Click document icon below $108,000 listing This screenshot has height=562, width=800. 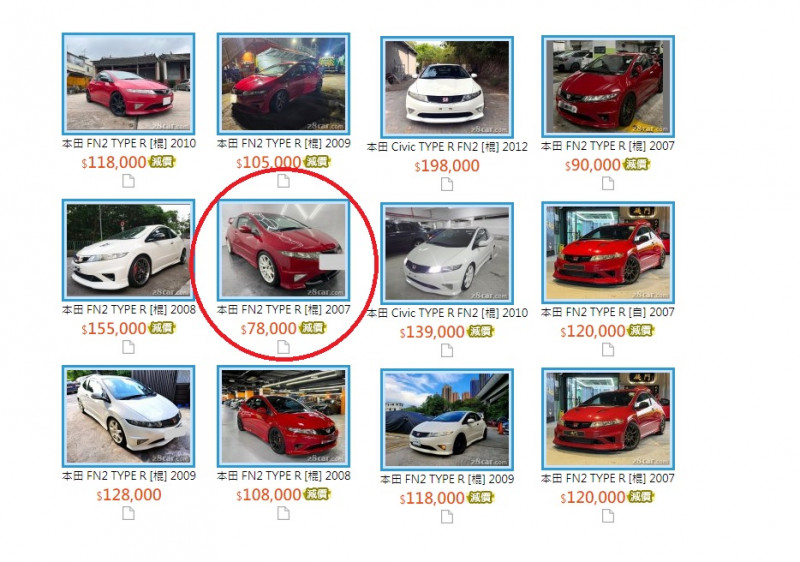point(283,514)
